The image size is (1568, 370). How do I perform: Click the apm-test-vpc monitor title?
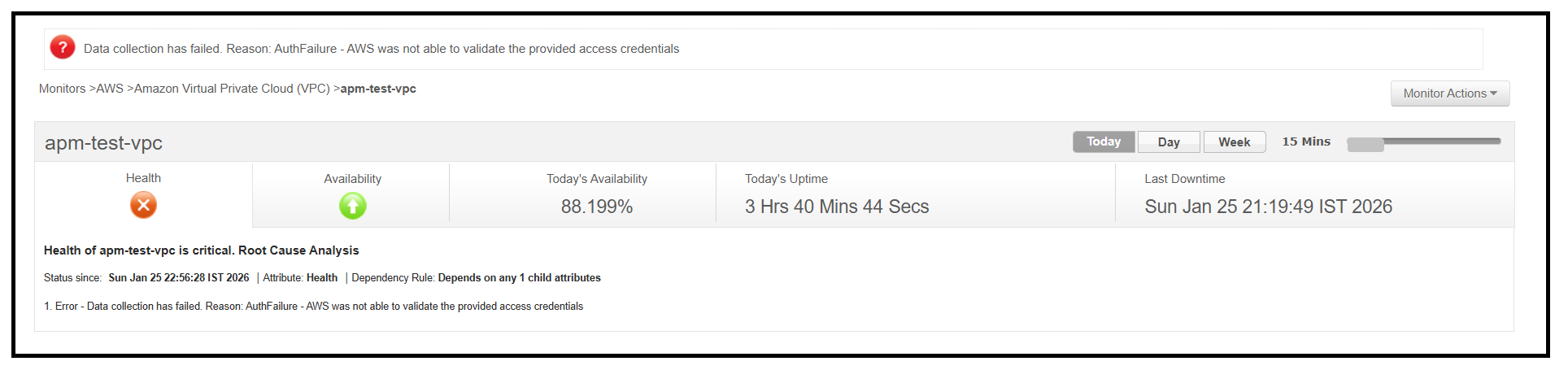coord(103,143)
